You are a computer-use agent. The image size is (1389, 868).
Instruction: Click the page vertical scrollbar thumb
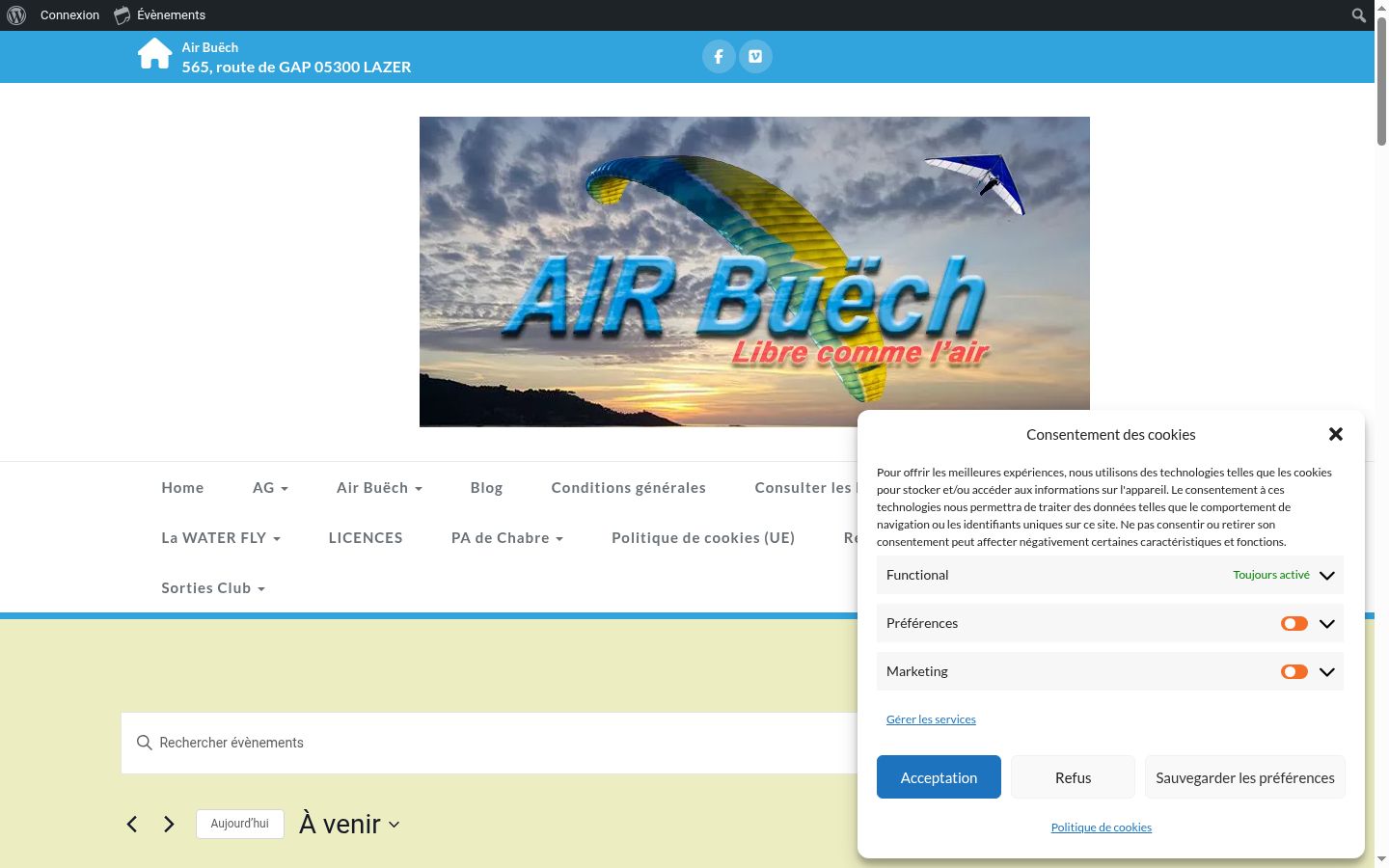(1381, 82)
